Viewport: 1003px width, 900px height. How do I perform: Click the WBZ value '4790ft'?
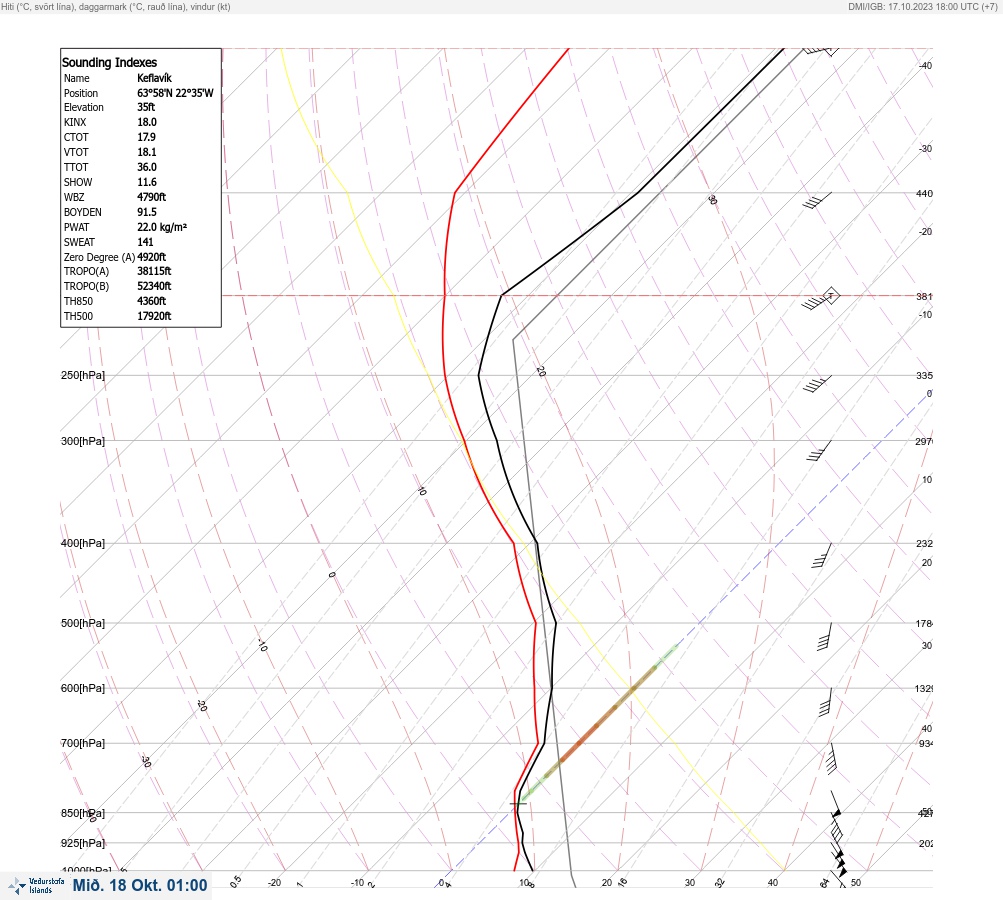click(x=152, y=197)
